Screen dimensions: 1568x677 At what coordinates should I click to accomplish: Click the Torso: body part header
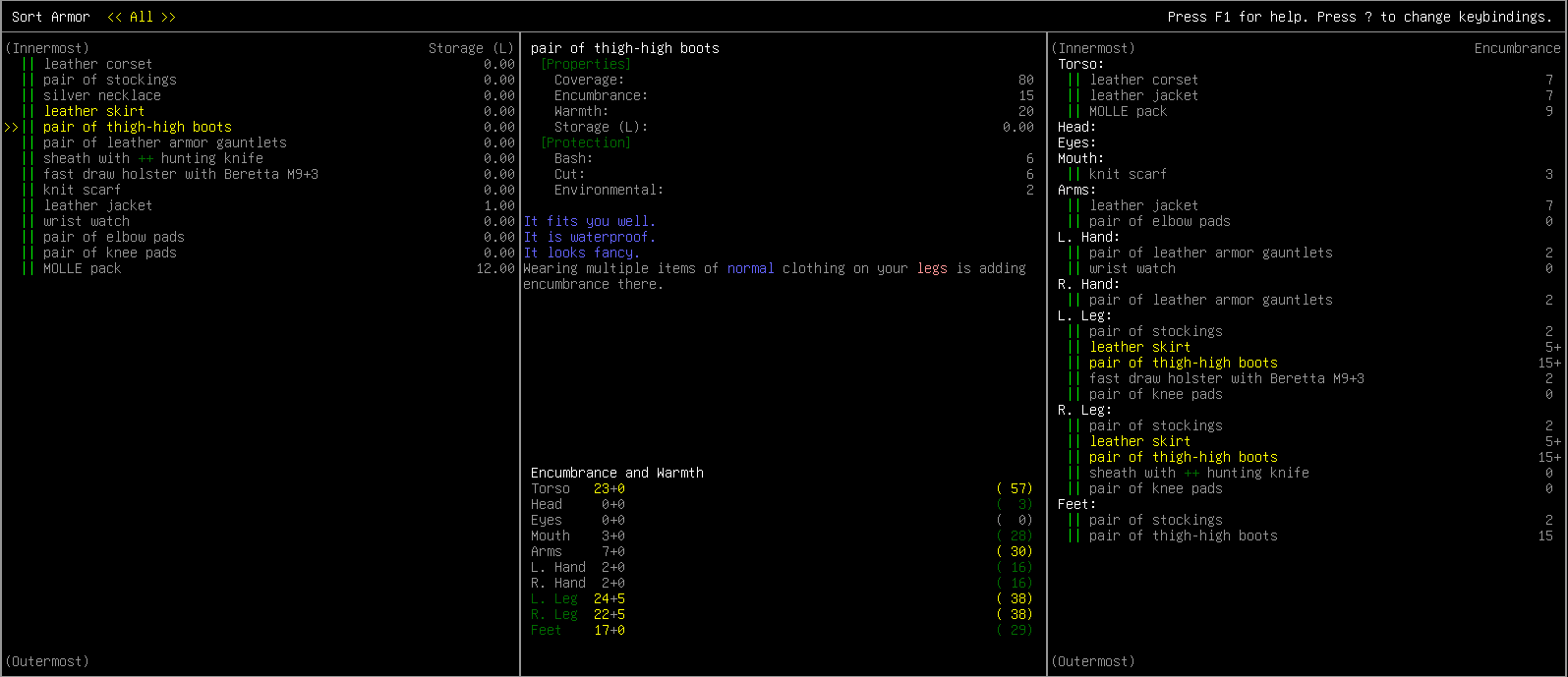tap(1081, 64)
